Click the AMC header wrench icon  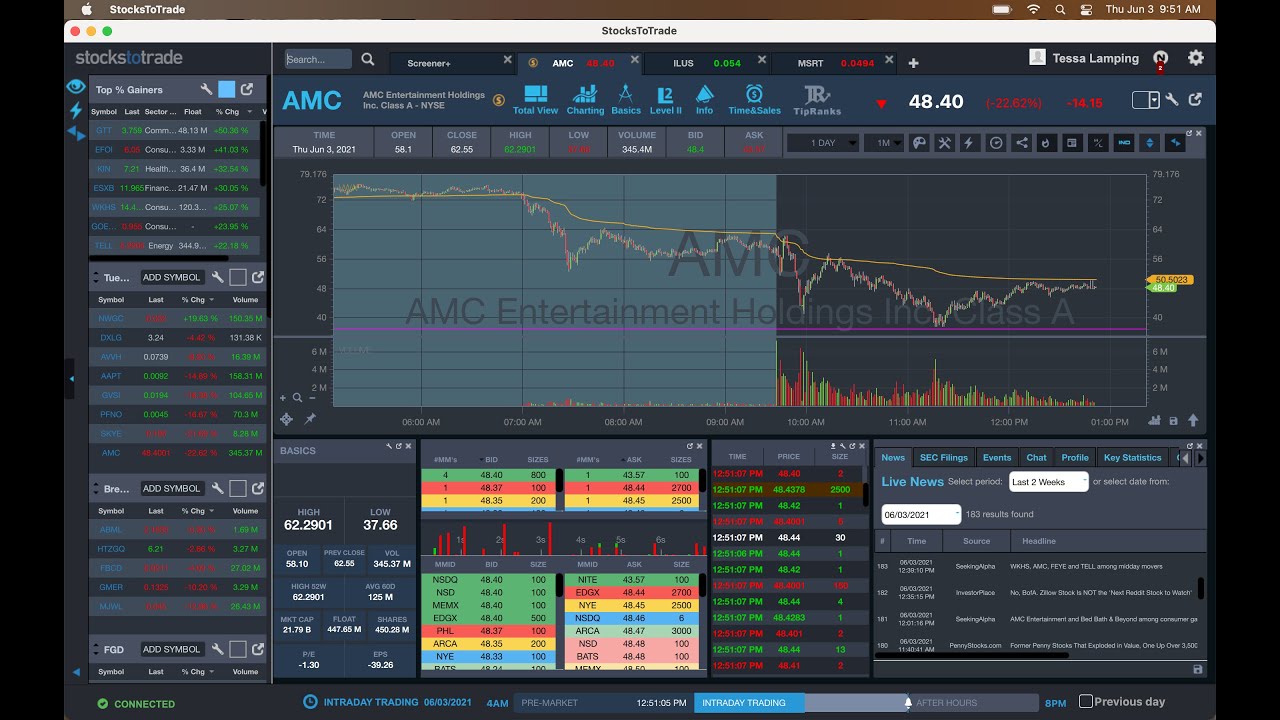1172,100
